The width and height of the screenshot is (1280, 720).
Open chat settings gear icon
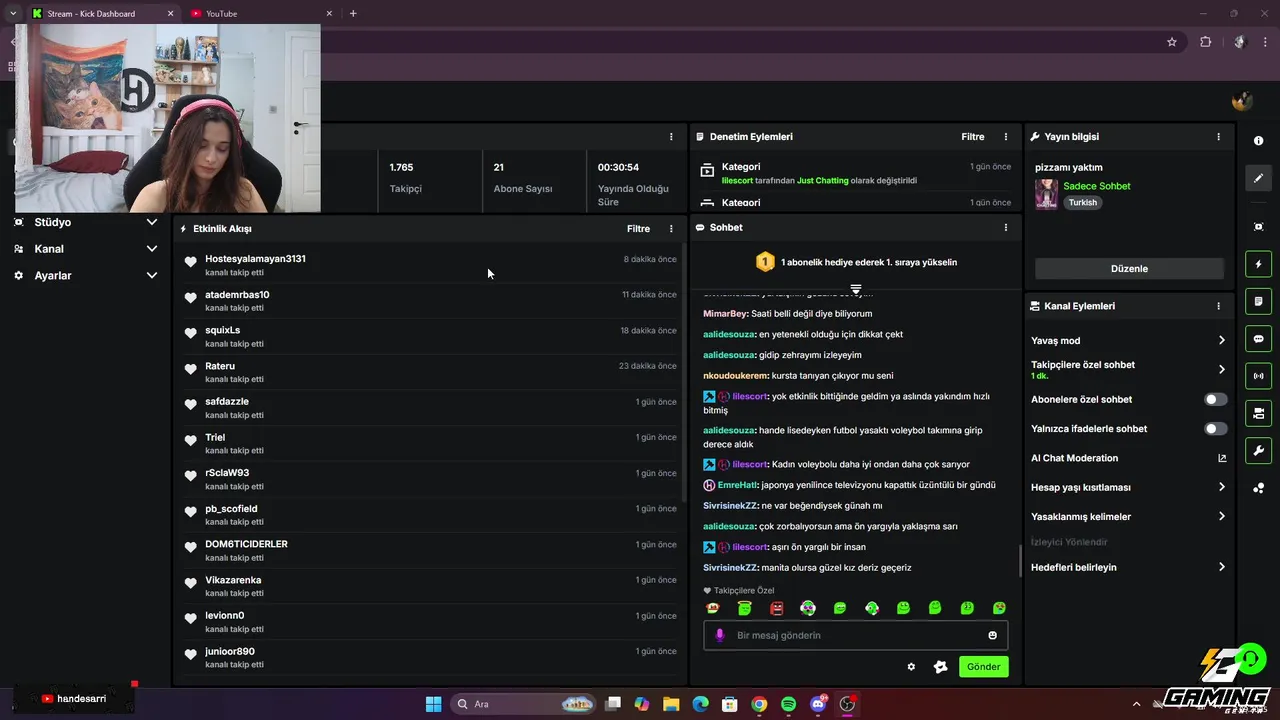click(x=911, y=667)
